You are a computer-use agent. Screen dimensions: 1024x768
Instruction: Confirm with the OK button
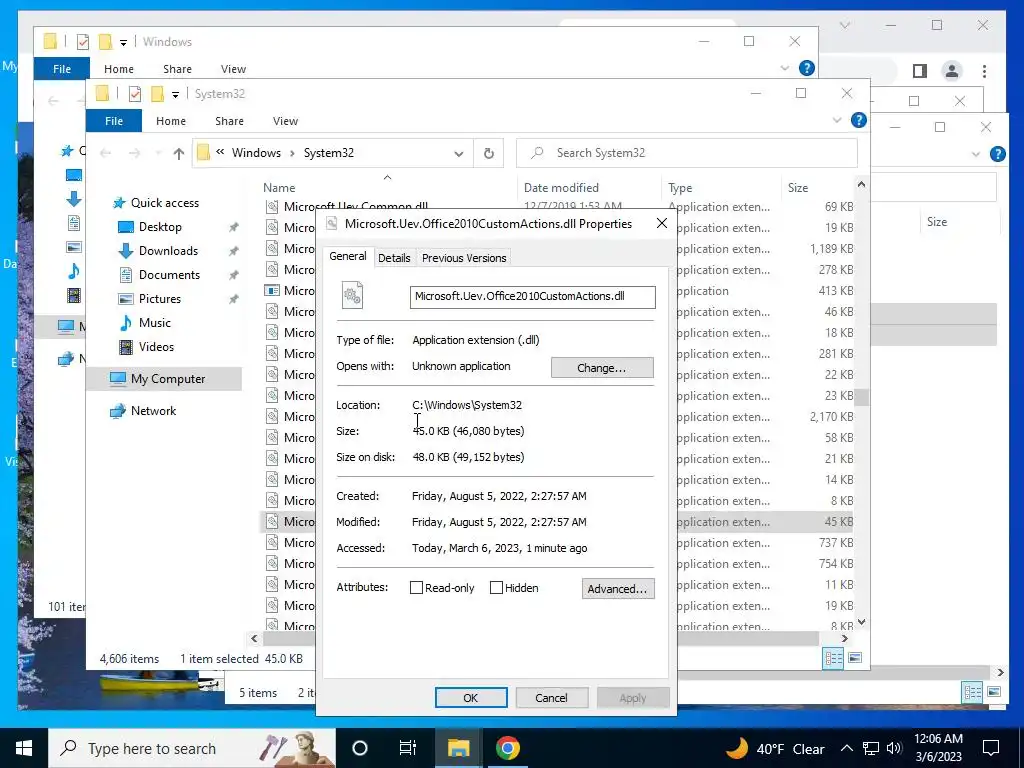[x=471, y=697]
